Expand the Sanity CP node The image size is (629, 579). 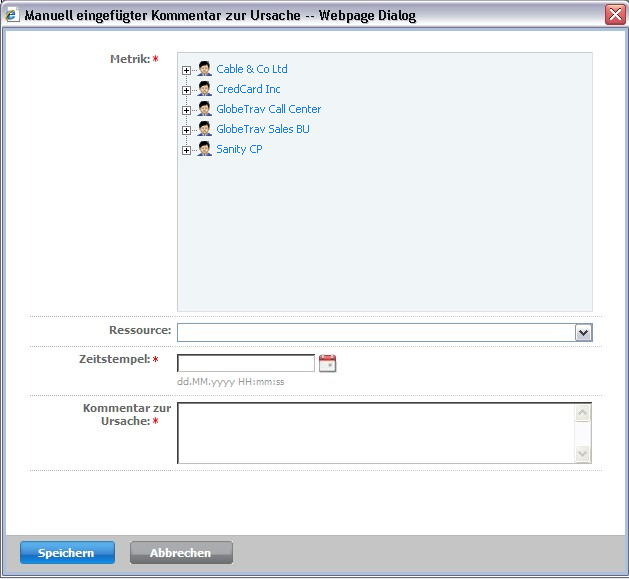pos(186,150)
